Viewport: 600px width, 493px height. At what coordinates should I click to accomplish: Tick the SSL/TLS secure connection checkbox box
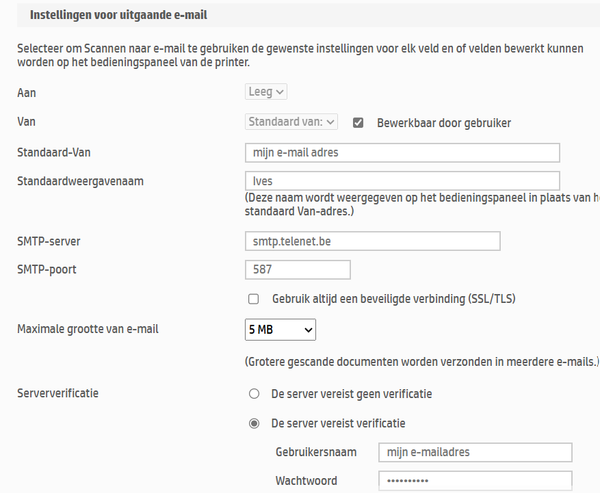pos(254,299)
